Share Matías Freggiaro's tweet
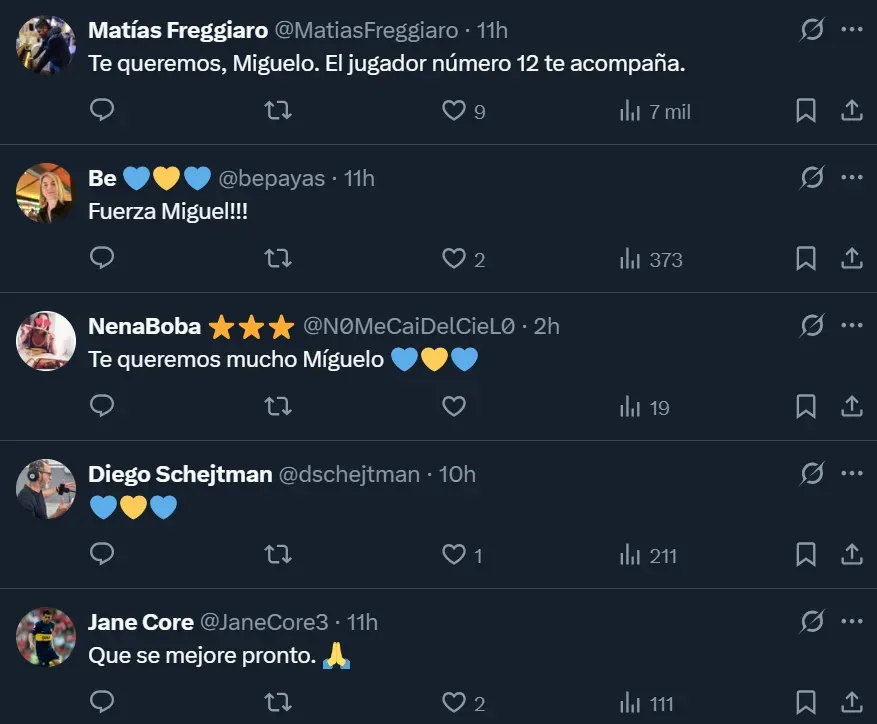This screenshot has height=724, width=877. click(852, 111)
